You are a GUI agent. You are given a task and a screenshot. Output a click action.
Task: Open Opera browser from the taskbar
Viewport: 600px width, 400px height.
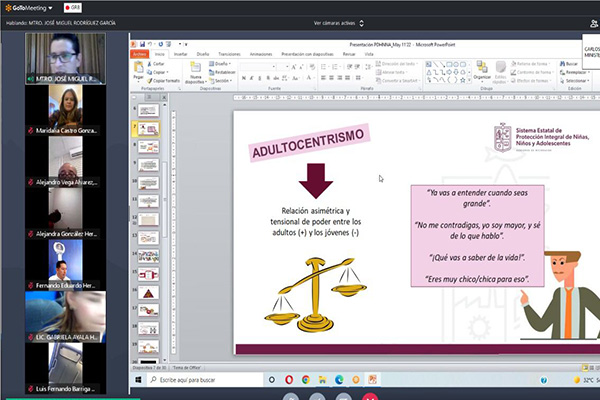[290, 380]
